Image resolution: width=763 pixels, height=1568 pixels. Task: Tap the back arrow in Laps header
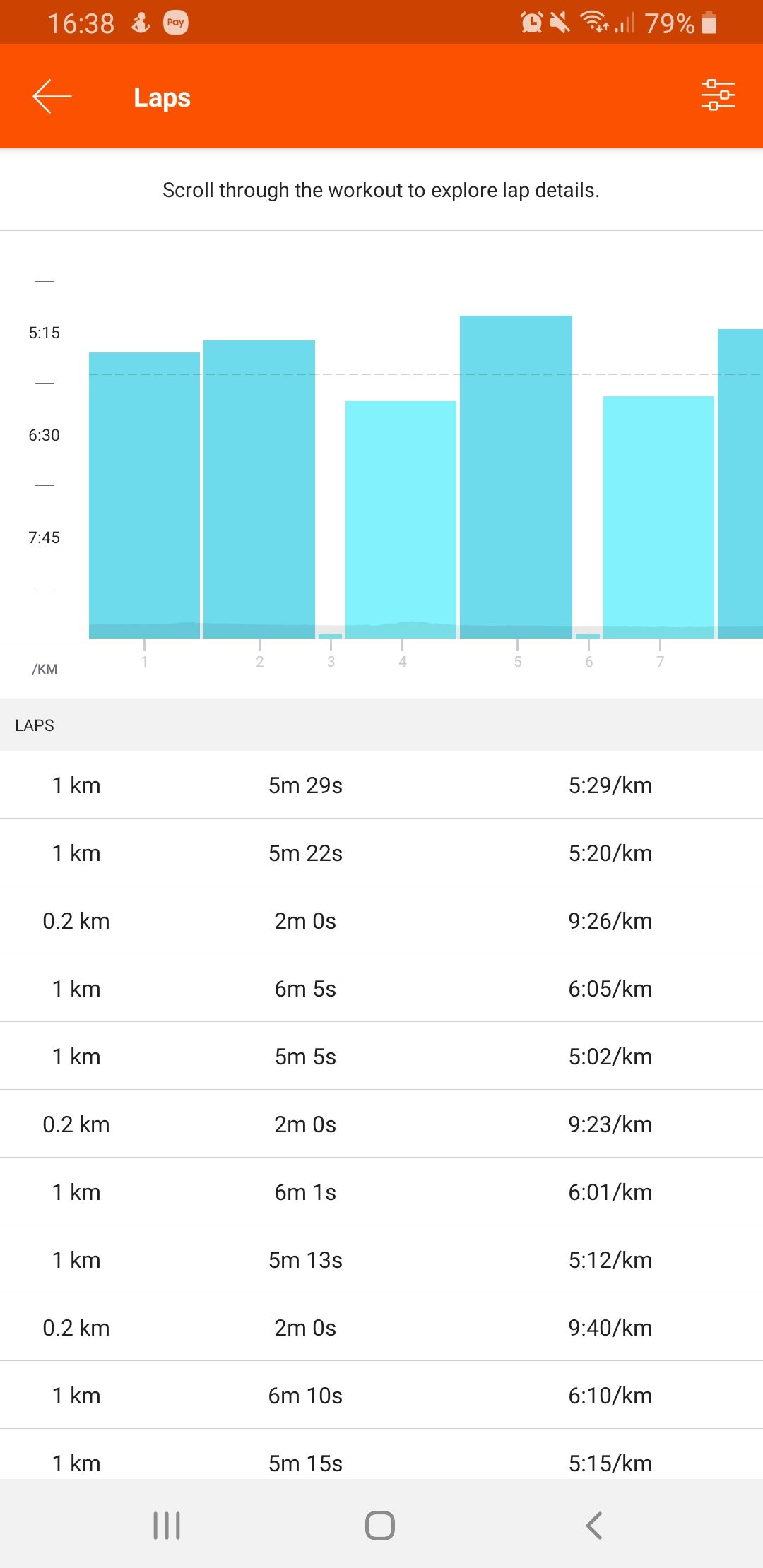coord(52,97)
